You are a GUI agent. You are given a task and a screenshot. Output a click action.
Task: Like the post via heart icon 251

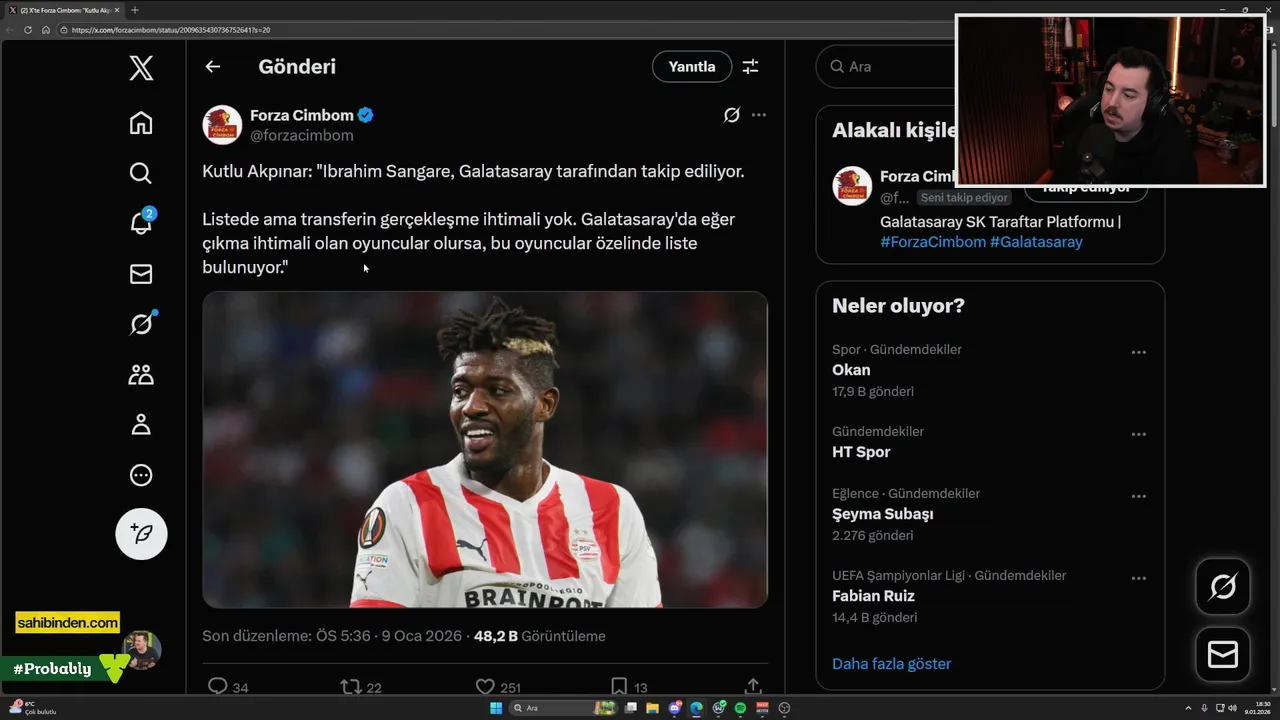tap(485, 687)
